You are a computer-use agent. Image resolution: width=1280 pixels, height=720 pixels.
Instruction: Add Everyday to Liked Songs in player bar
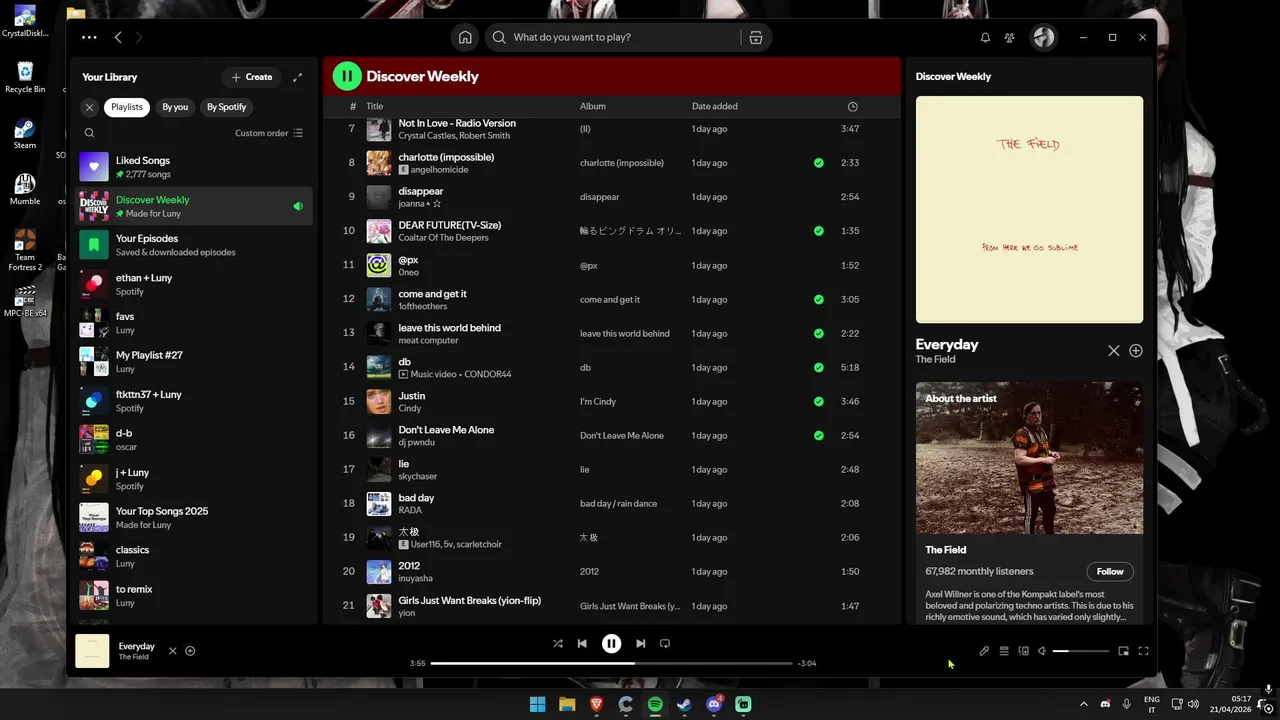(190, 651)
